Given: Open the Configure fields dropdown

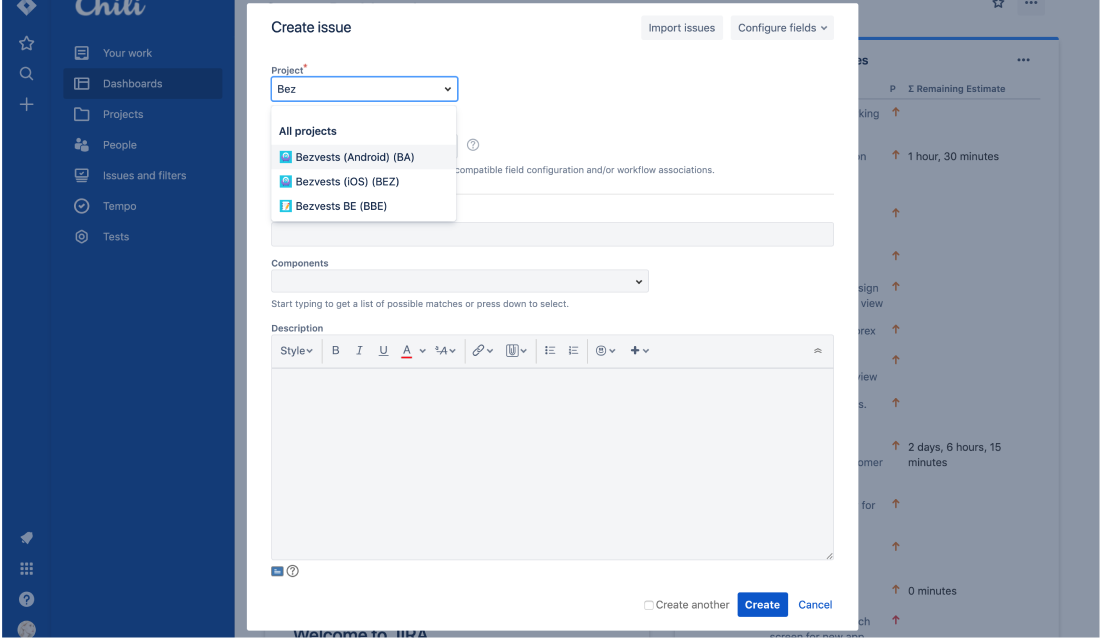Looking at the screenshot, I should point(782,27).
